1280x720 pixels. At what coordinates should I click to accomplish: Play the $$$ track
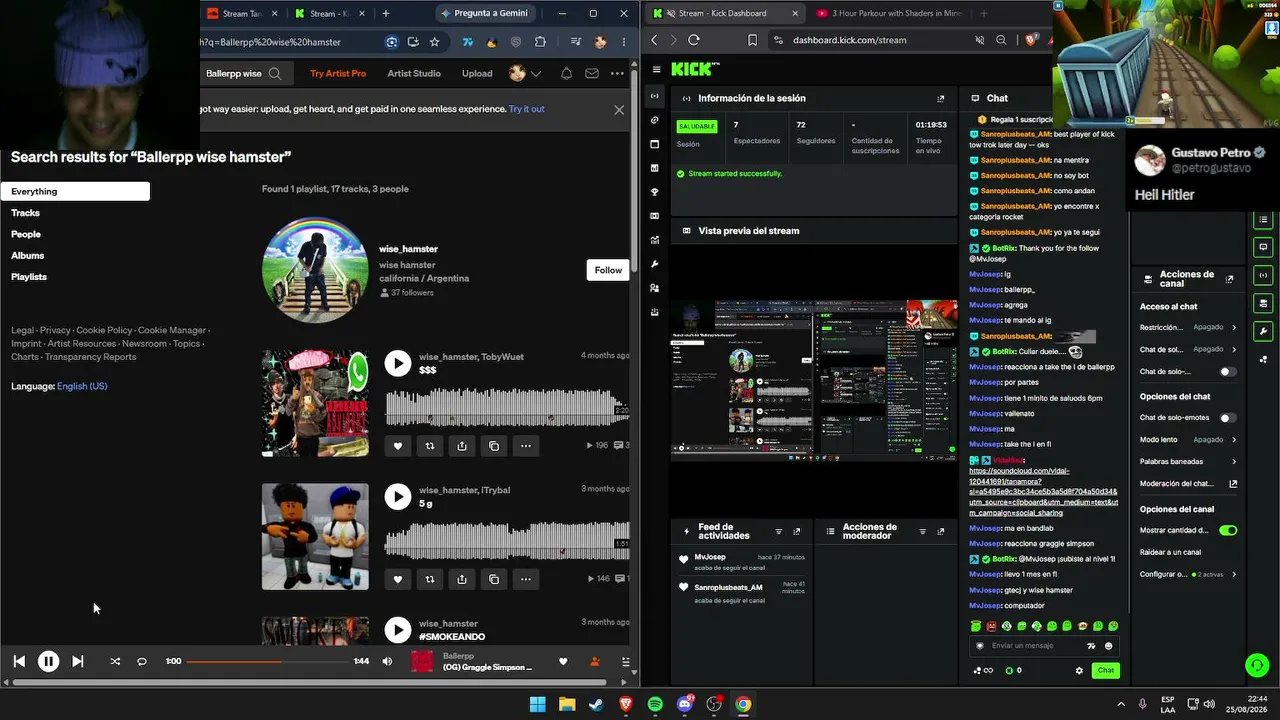(398, 363)
